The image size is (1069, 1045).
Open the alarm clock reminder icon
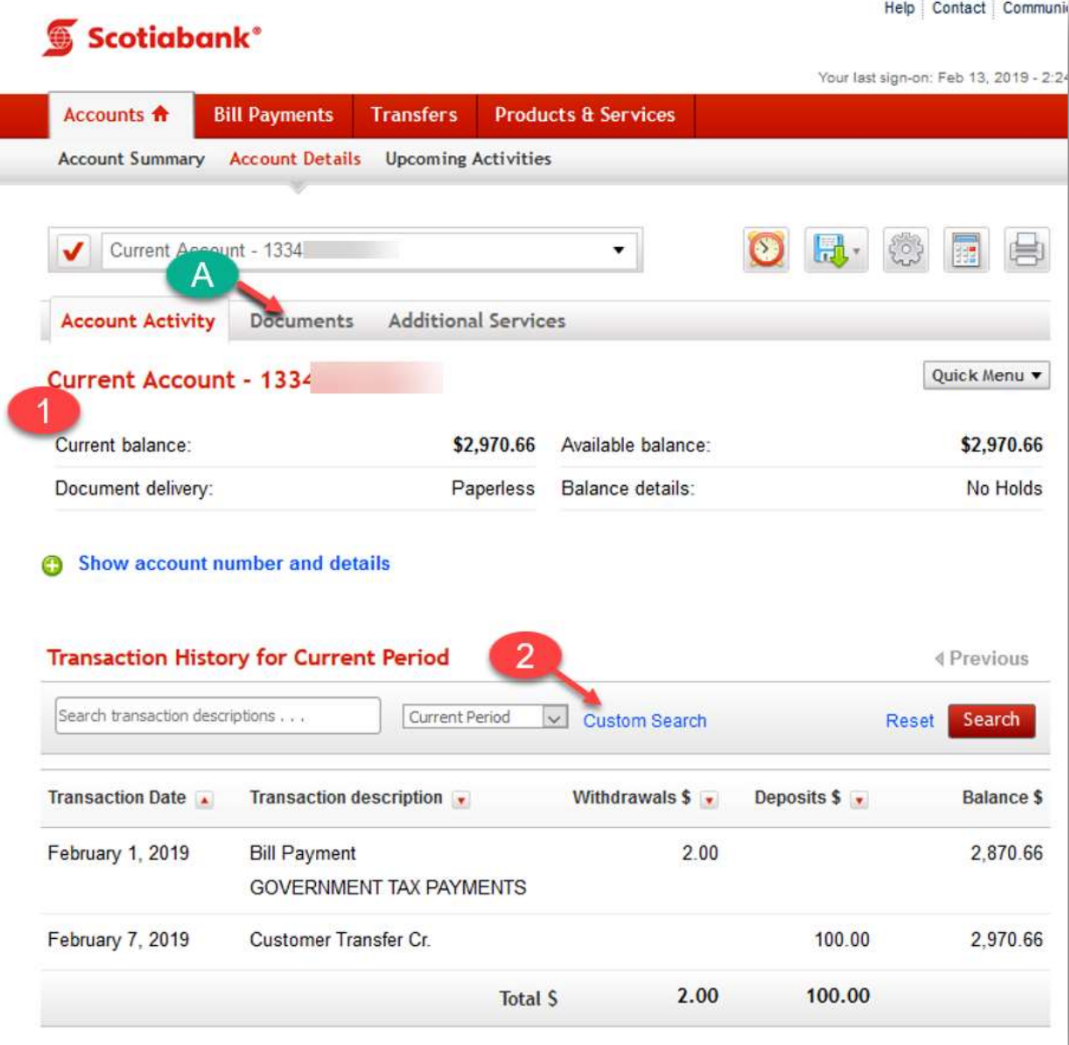click(x=766, y=249)
